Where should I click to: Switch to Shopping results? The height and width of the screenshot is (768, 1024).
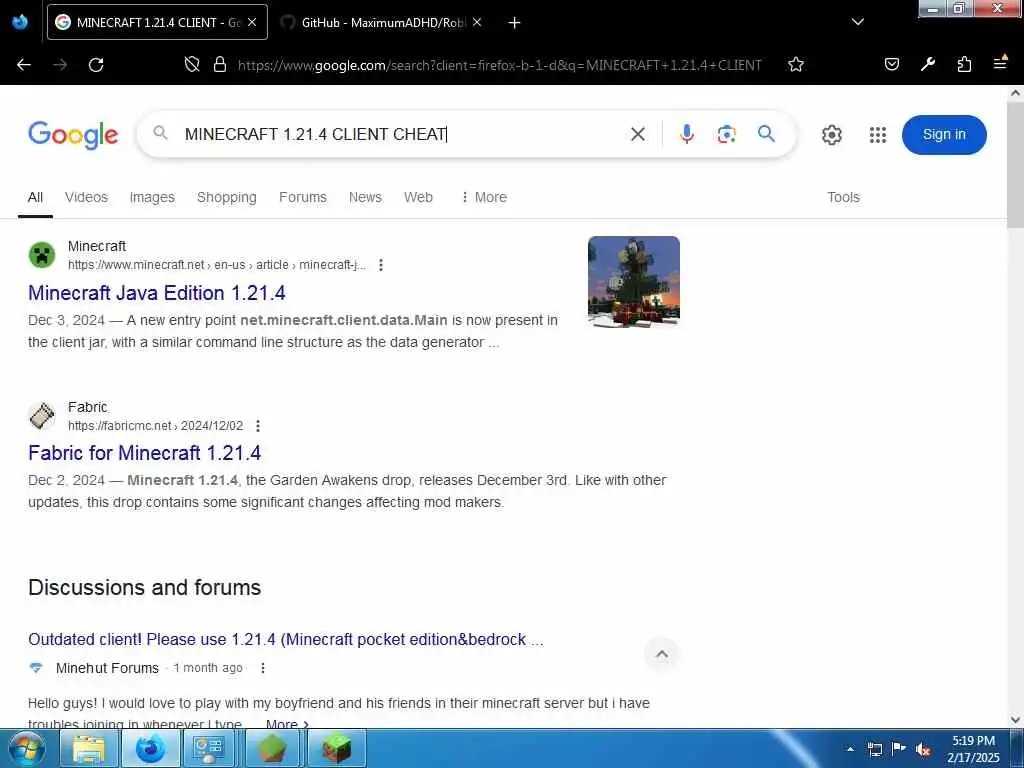click(x=227, y=197)
